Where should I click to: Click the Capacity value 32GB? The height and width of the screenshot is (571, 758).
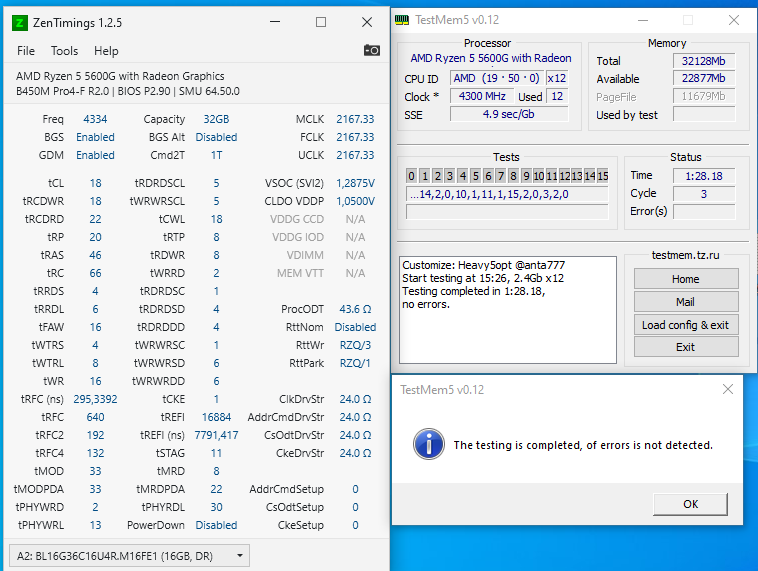click(x=216, y=119)
